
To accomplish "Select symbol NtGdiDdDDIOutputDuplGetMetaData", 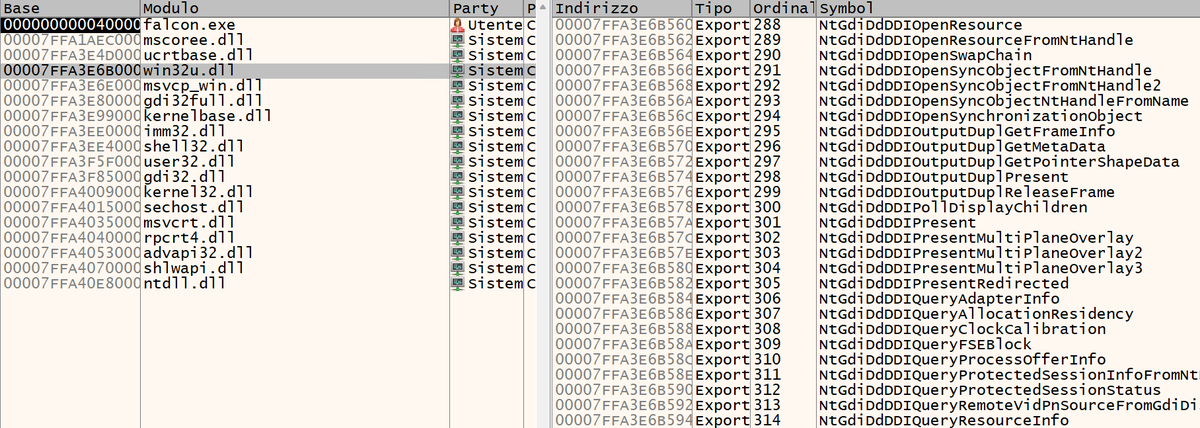I will (962, 146).
